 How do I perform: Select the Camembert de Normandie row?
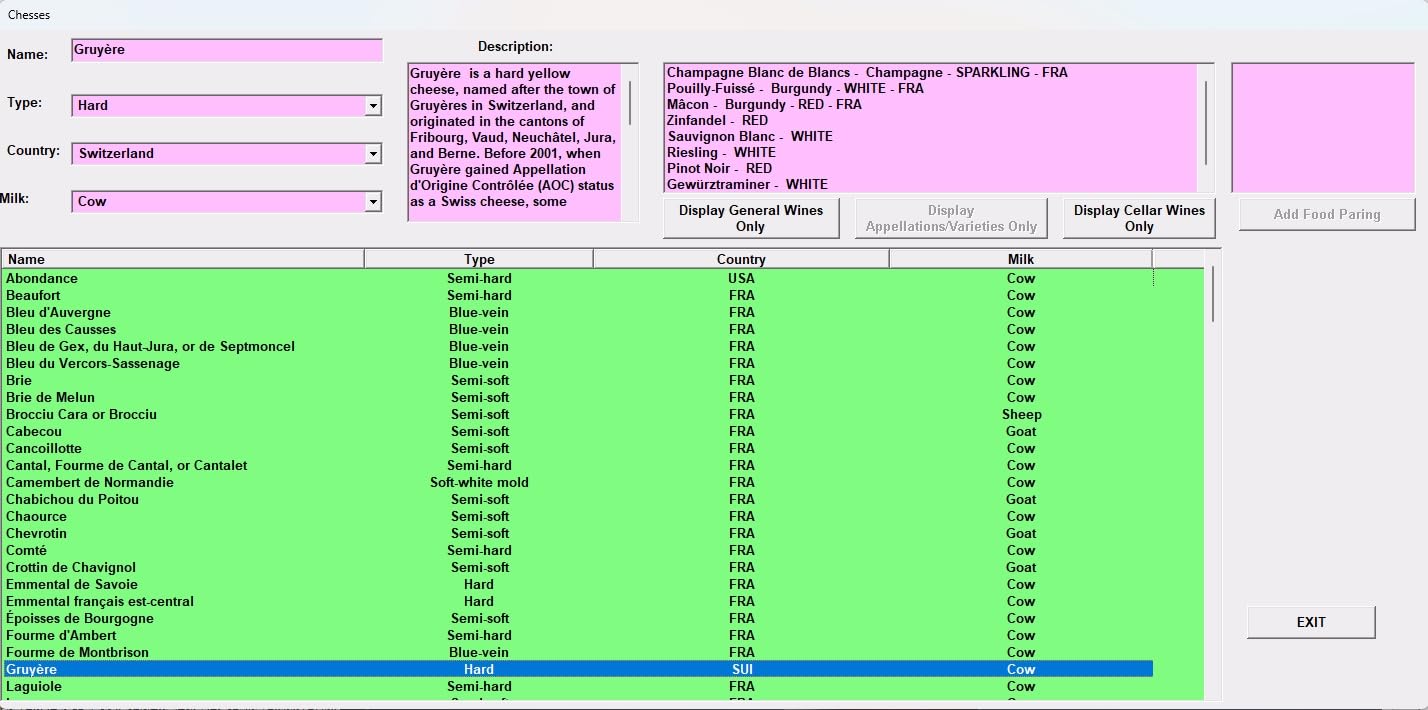(578, 482)
